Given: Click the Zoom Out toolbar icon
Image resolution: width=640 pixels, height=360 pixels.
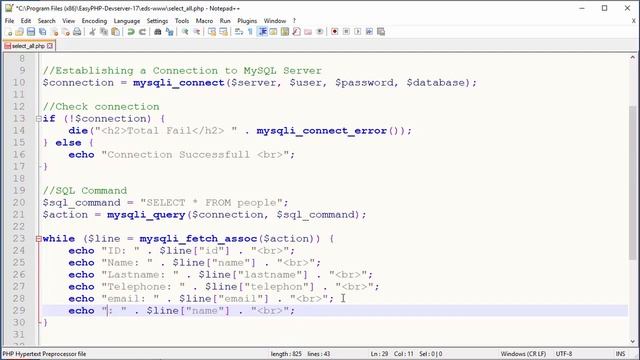Looking at the screenshot, I should tap(196, 32).
